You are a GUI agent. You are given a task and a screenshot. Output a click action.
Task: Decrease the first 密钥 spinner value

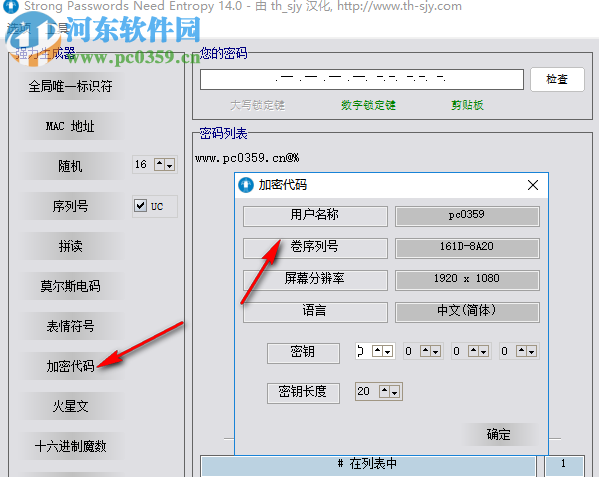388,351
